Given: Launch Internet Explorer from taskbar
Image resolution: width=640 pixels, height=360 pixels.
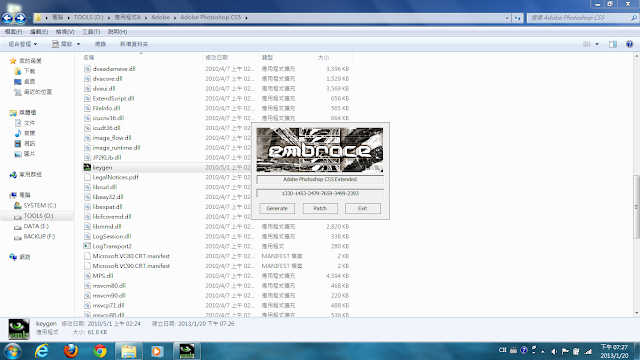Looking at the screenshot, I should [42, 351].
